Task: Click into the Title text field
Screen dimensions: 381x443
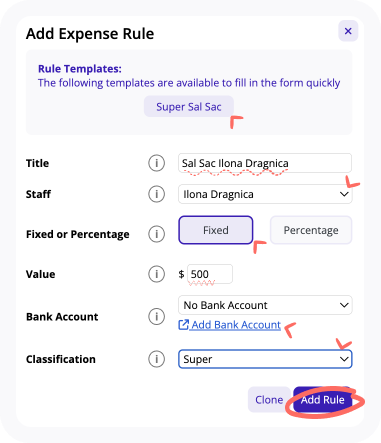Action: coord(265,163)
